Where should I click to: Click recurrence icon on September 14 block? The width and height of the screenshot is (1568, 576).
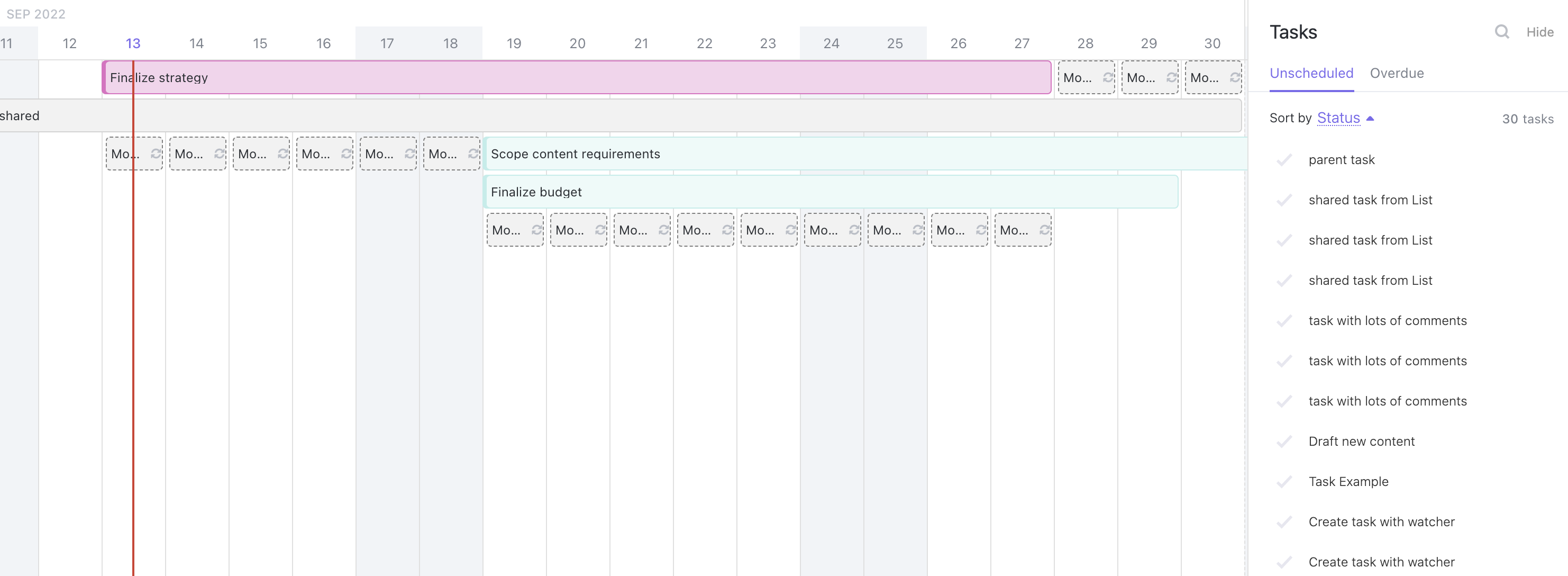(219, 154)
